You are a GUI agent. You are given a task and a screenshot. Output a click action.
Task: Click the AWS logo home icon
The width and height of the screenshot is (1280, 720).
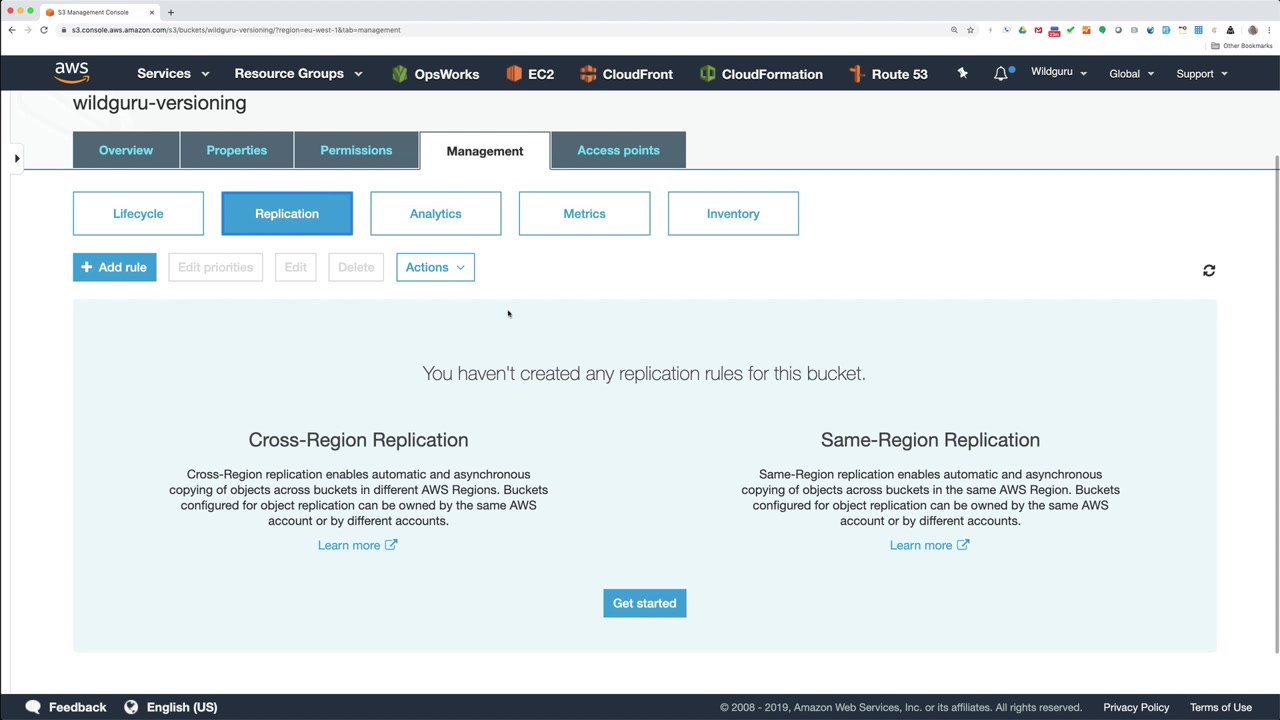coord(72,72)
